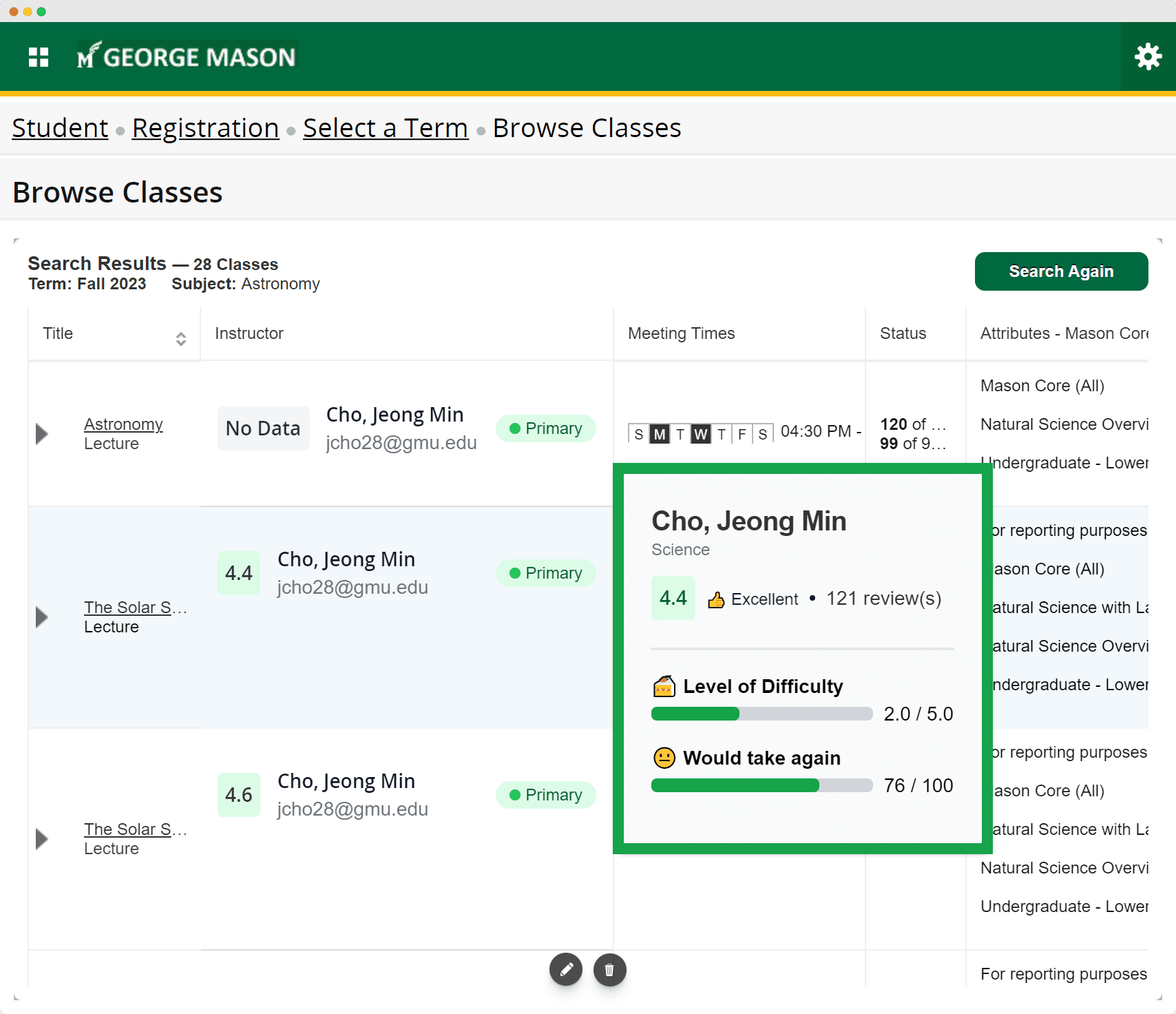Click the 121 review(s) text
Screen dimensions: 1176x1014
click(884, 599)
